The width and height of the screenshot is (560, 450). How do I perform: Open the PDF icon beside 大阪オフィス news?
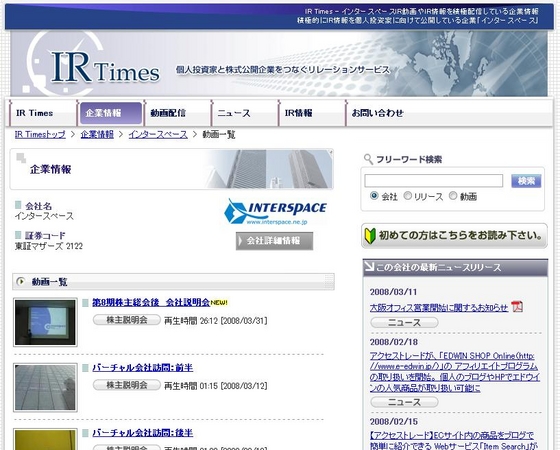coord(517,307)
